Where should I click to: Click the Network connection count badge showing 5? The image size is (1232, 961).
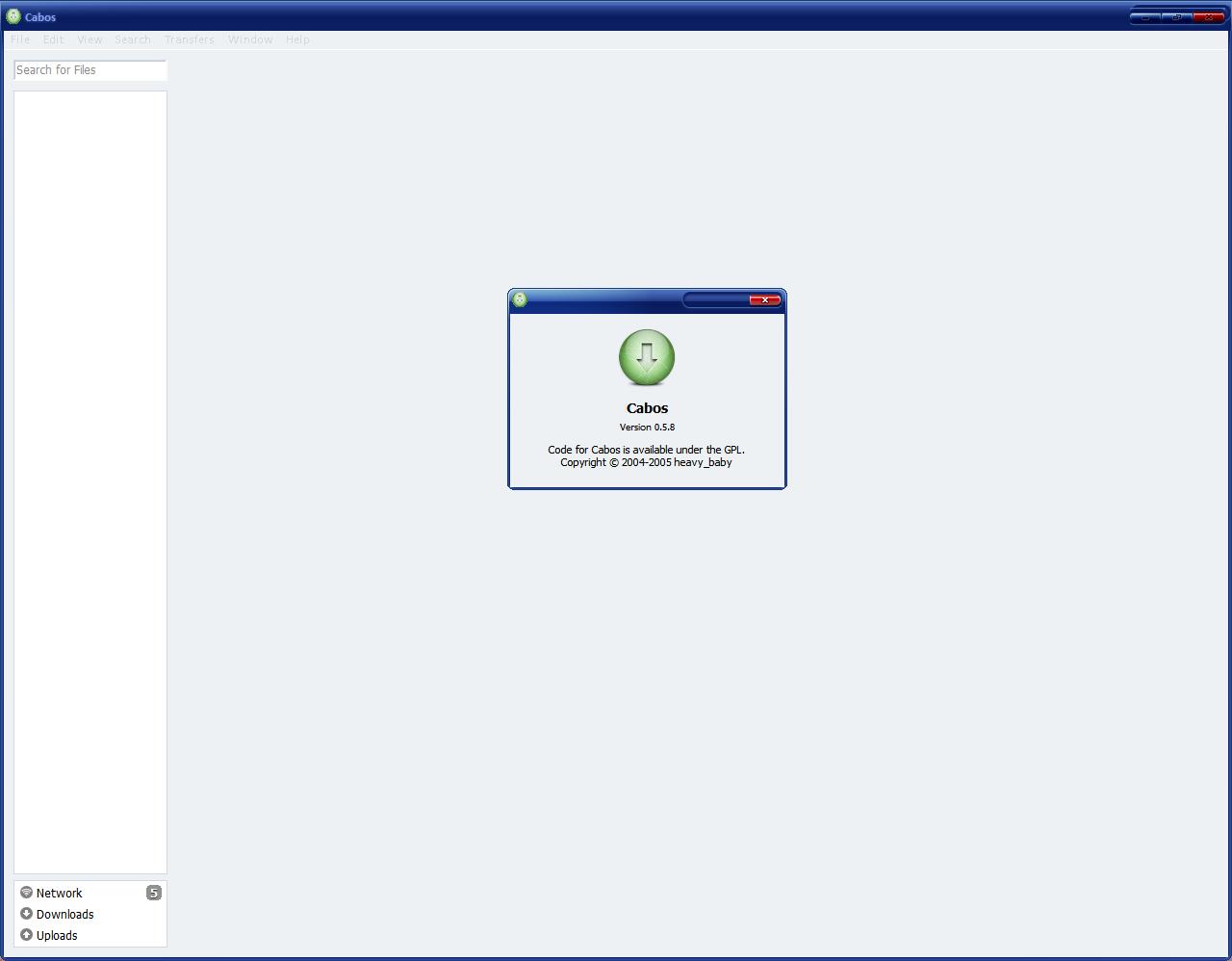click(x=153, y=893)
